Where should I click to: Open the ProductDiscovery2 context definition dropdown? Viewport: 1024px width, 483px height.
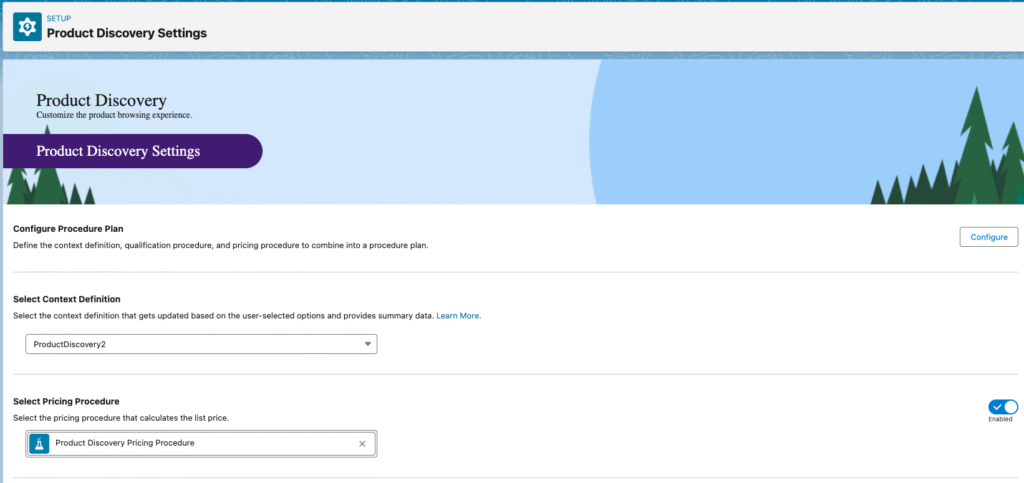pyautogui.click(x=200, y=344)
